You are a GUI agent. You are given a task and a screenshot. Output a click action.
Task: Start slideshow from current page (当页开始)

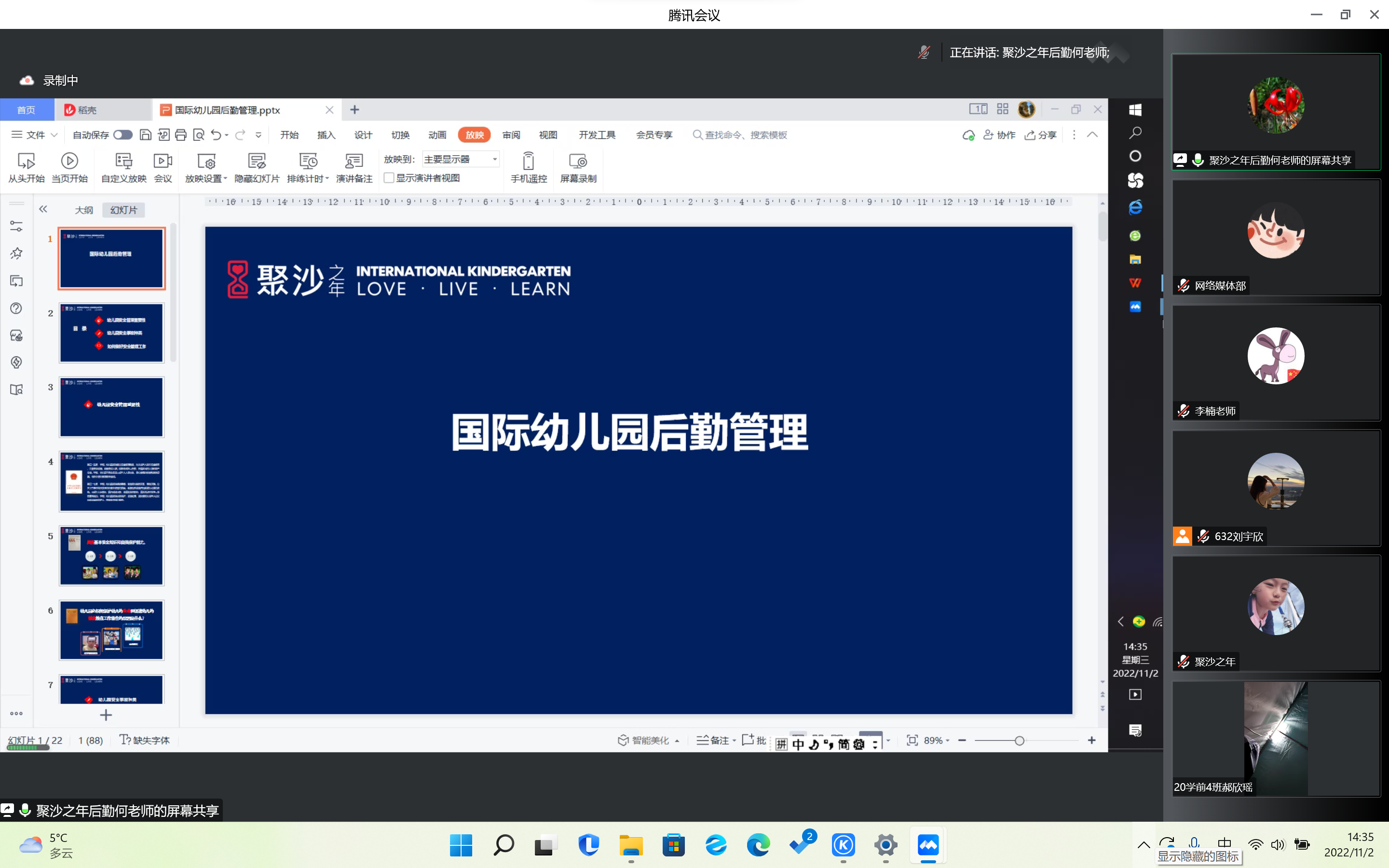[x=69, y=162]
